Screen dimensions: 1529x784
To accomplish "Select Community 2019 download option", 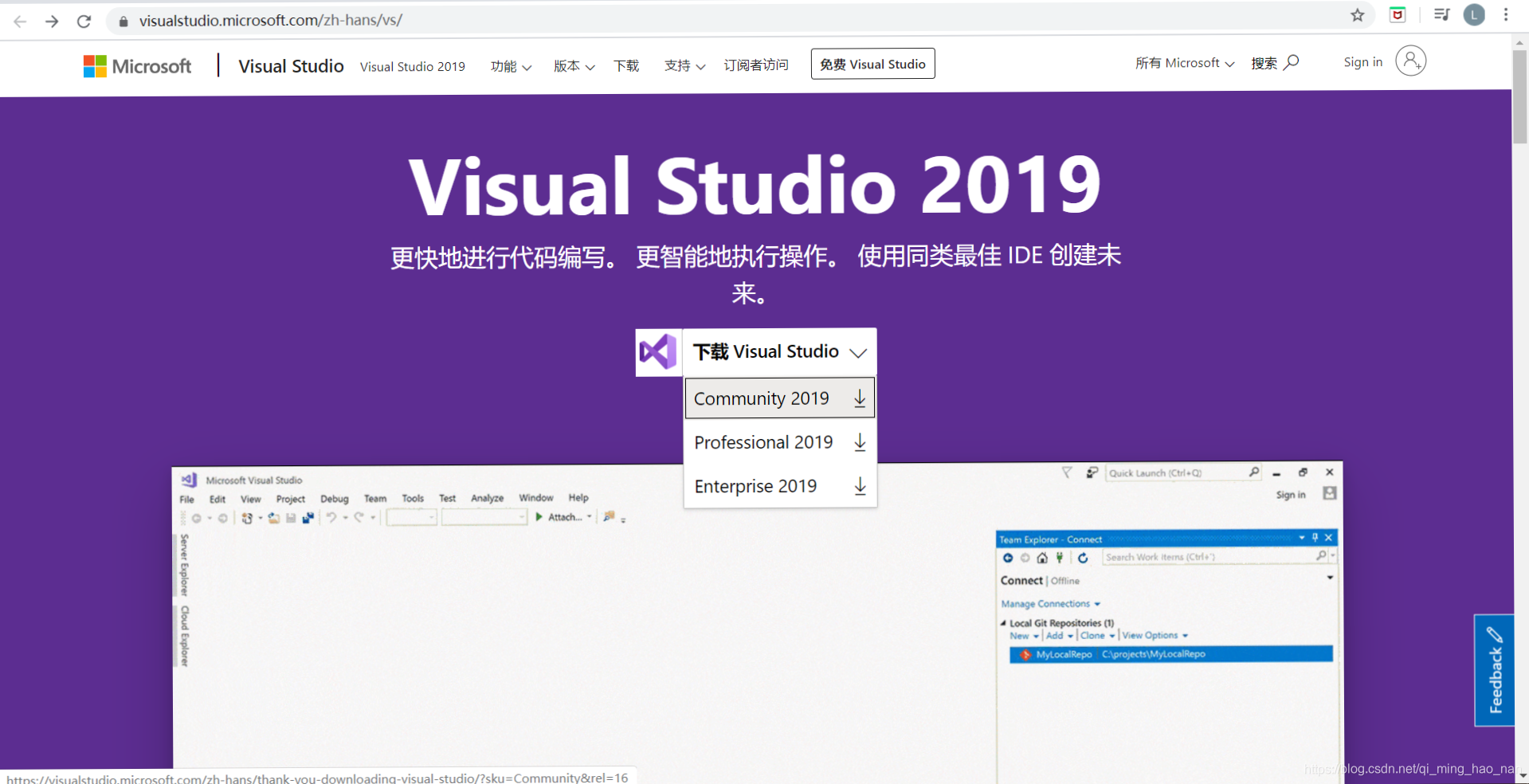I will 780,398.
